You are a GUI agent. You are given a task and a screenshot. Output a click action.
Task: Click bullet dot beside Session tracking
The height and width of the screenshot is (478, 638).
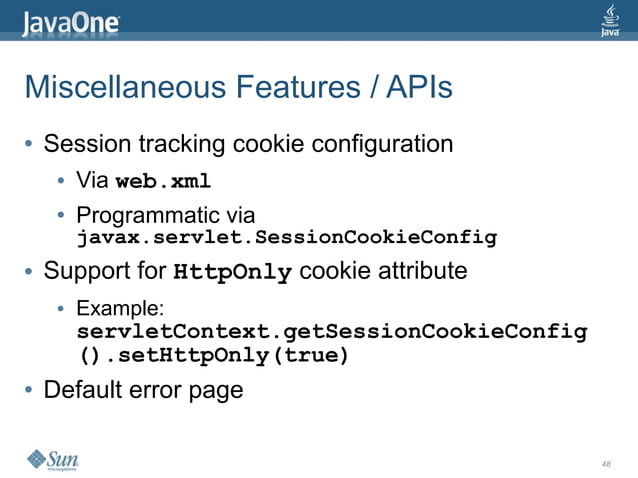pyautogui.click(x=28, y=143)
